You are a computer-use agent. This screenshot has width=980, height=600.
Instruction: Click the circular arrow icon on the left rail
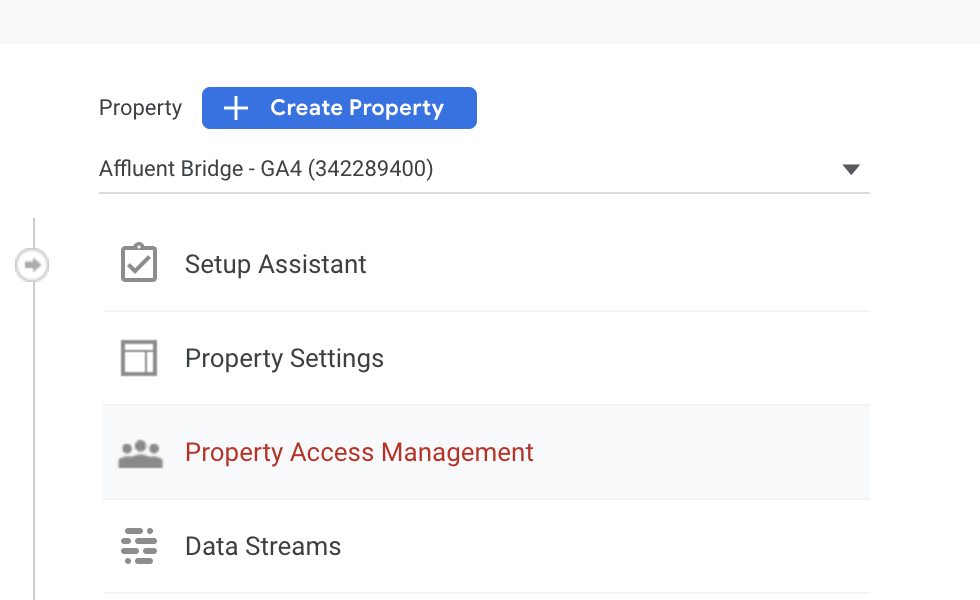tap(33, 264)
